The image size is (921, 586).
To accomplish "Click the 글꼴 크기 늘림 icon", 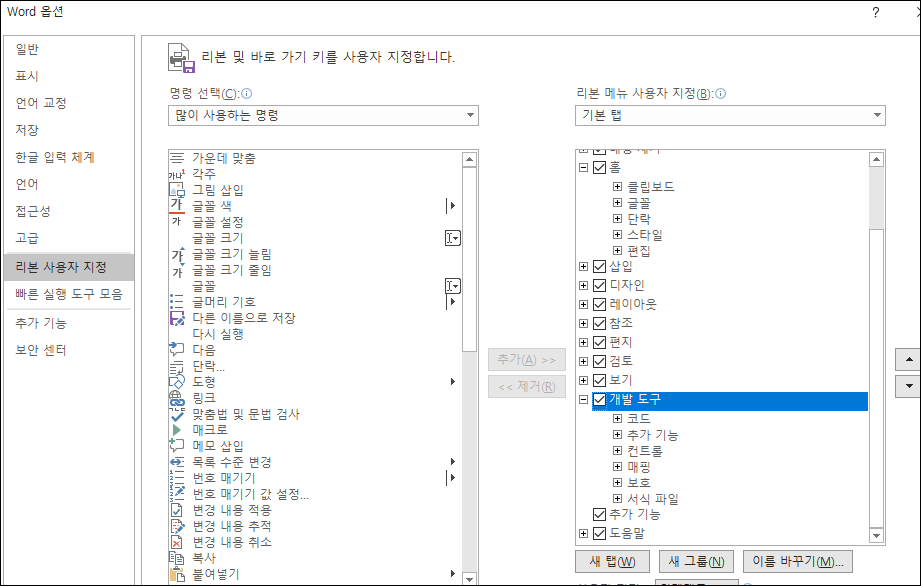I will 177,254.
